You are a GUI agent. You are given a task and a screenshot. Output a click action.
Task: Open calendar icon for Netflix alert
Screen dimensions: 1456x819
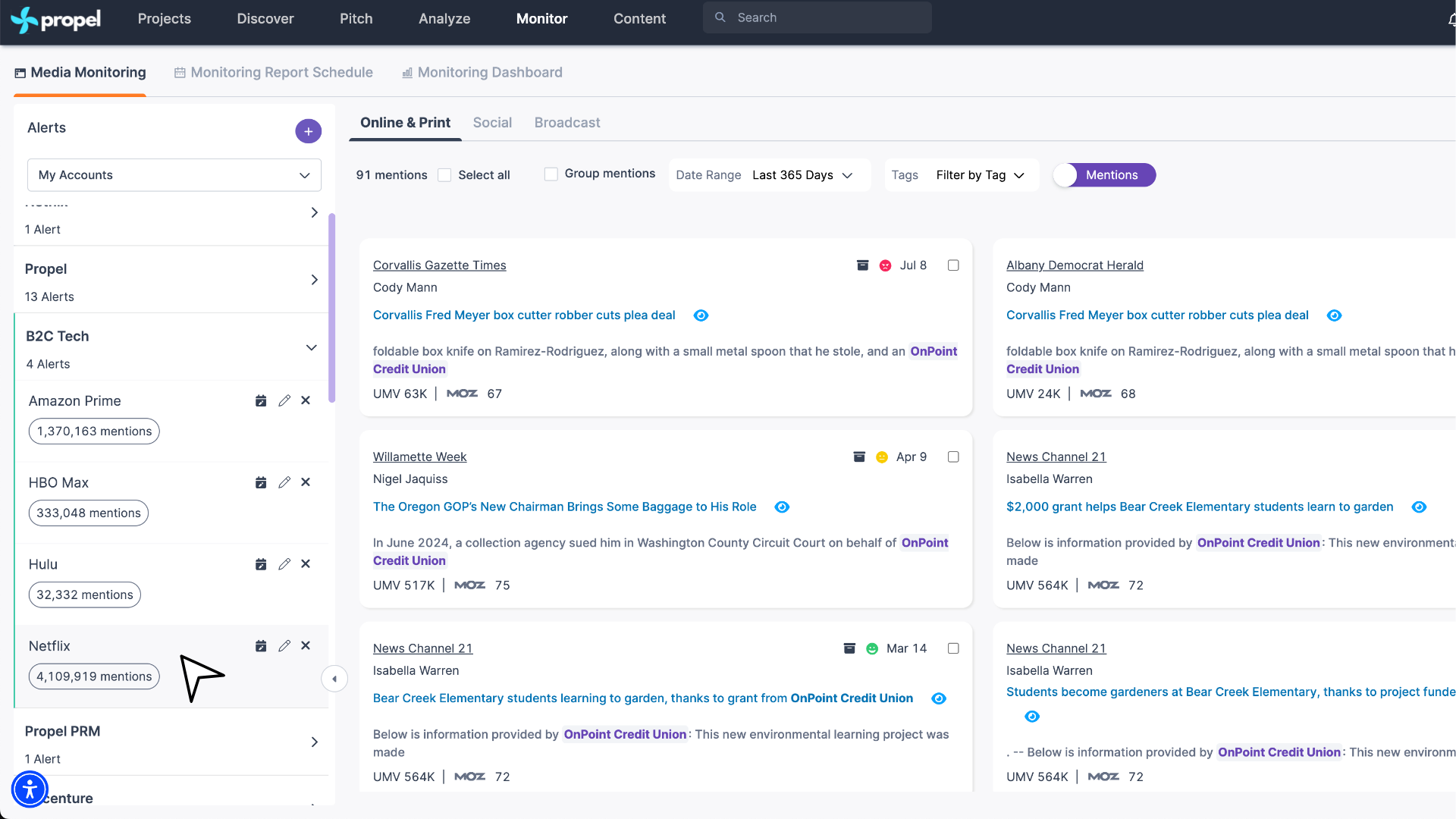coord(261,646)
